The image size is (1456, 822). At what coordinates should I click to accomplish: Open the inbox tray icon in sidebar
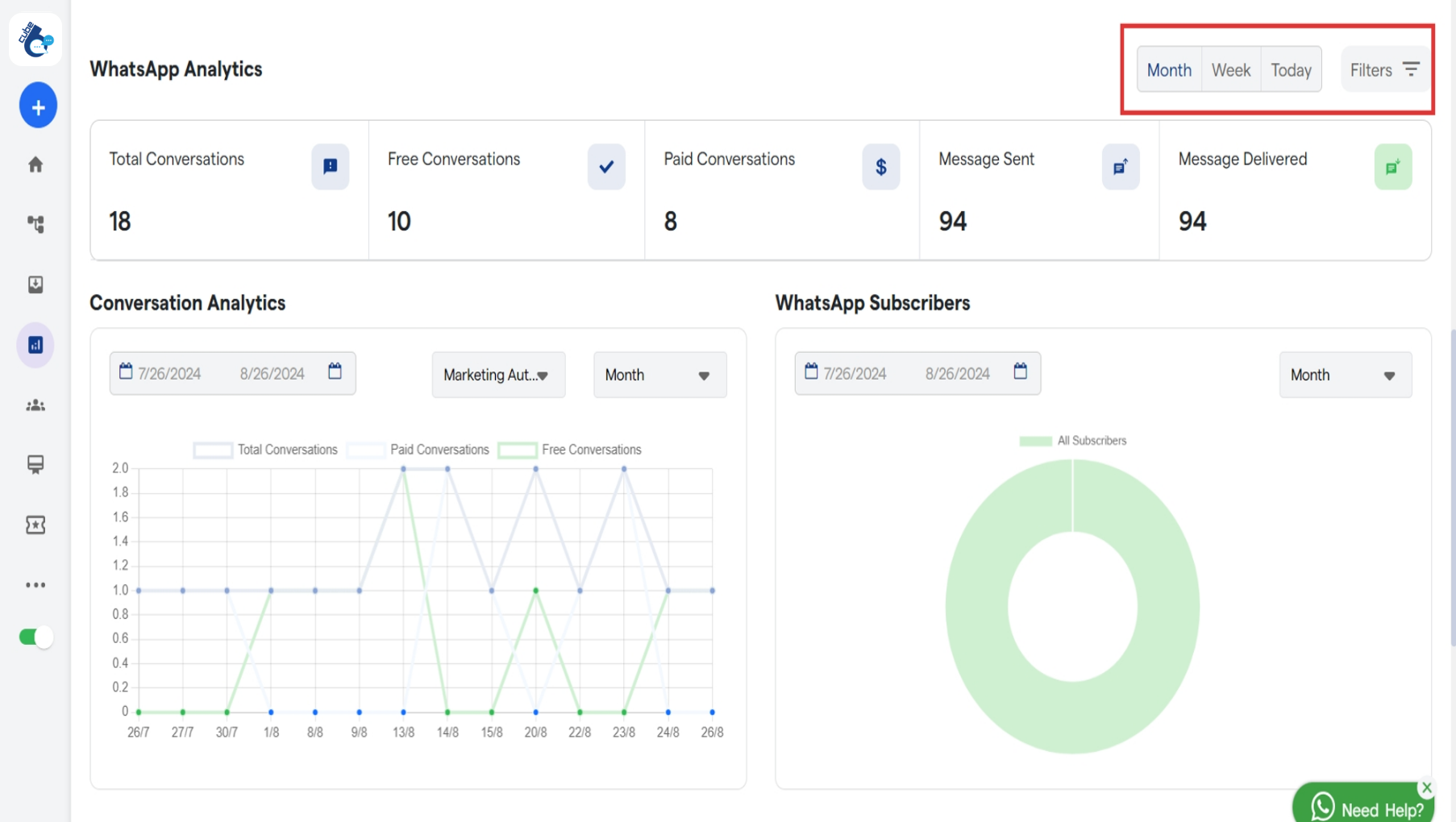click(35, 284)
